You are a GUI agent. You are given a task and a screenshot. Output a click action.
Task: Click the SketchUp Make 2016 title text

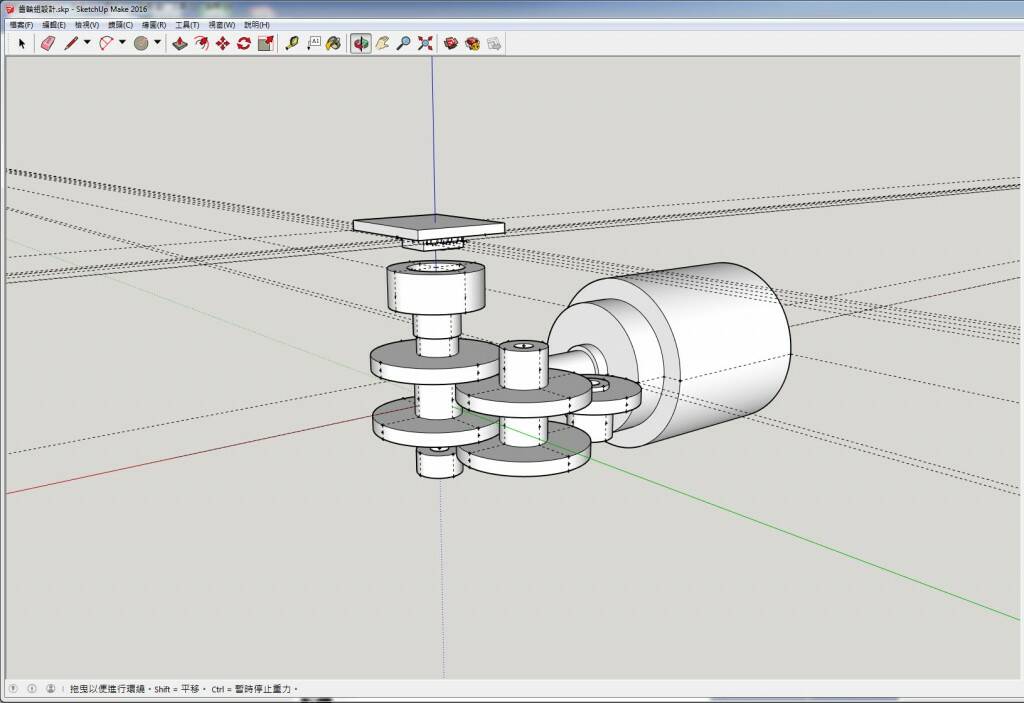(112, 9)
